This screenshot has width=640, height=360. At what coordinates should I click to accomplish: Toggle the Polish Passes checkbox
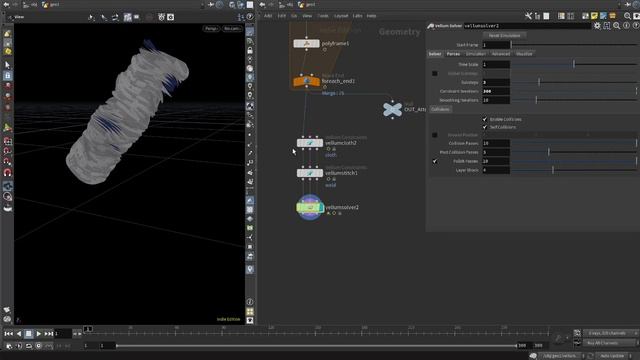tap(435, 161)
